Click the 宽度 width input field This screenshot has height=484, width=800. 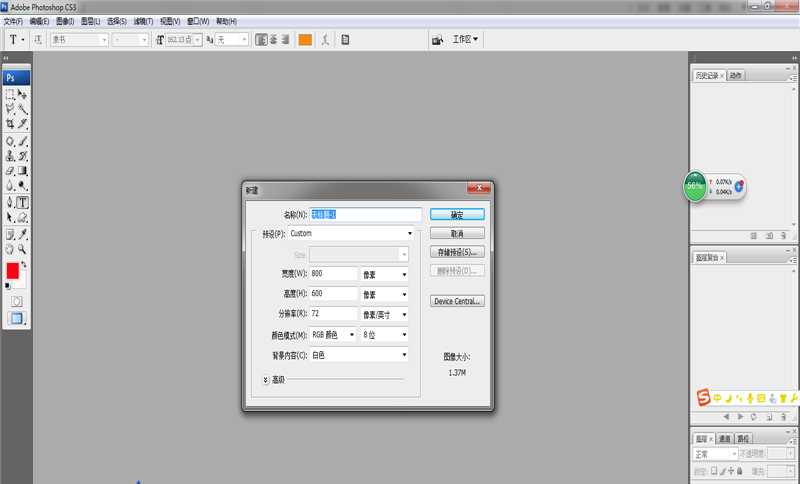[333, 274]
